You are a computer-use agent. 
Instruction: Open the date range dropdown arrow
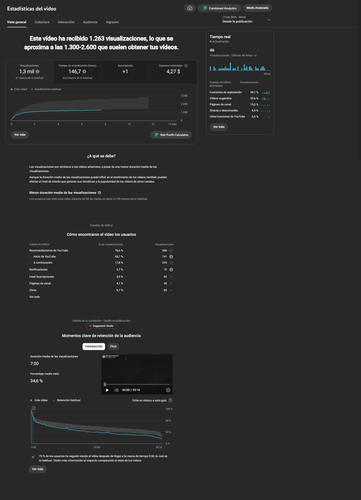pyautogui.click(x=269, y=20)
